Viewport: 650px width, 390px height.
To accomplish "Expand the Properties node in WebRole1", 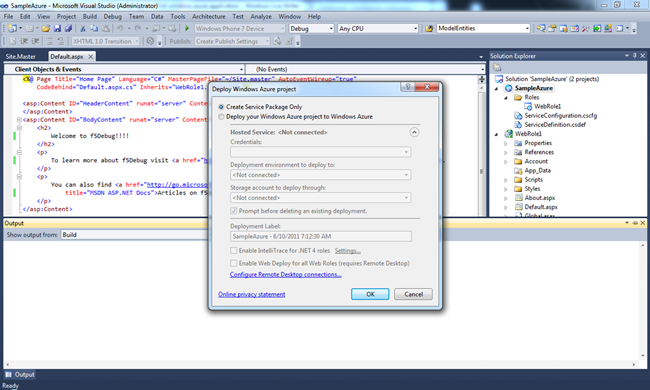I will point(506,143).
